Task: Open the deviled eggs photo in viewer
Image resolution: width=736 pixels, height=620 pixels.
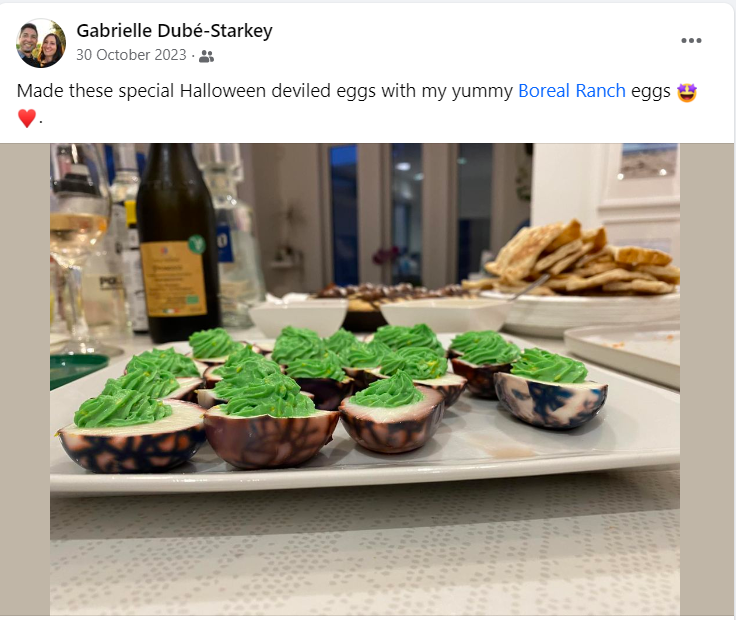Action: pyautogui.click(x=365, y=379)
